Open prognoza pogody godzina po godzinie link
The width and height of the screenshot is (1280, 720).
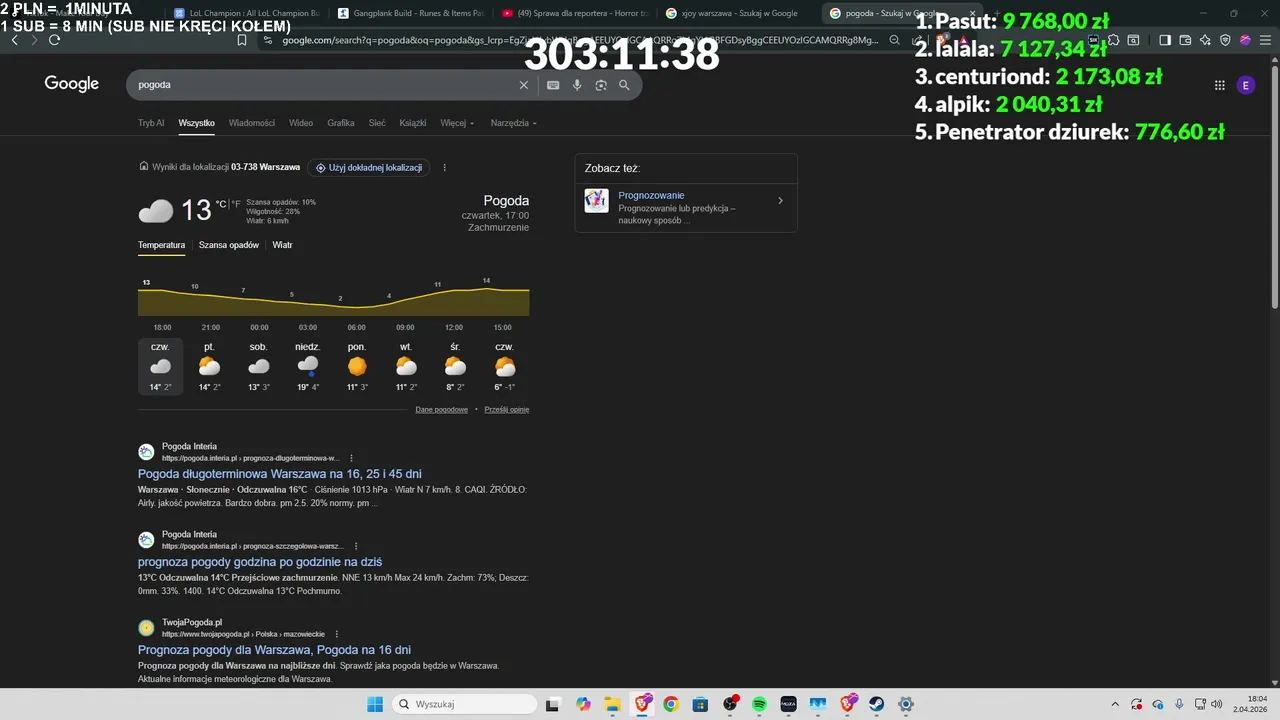coord(260,562)
